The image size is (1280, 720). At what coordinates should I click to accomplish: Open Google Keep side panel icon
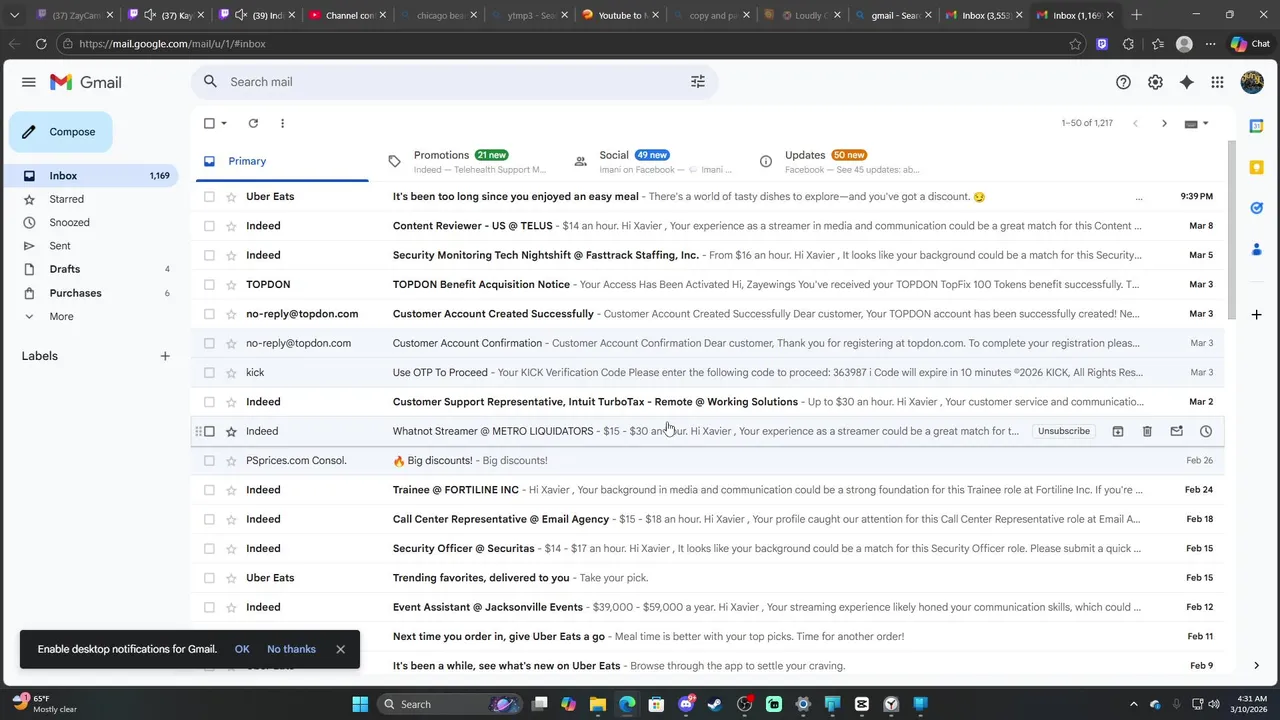pos(1256,167)
